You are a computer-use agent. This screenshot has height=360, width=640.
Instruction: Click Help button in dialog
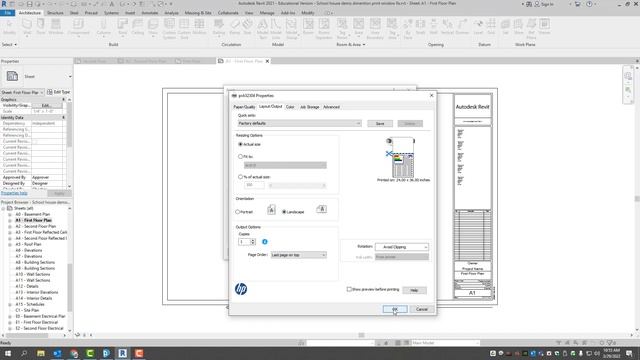click(x=414, y=290)
